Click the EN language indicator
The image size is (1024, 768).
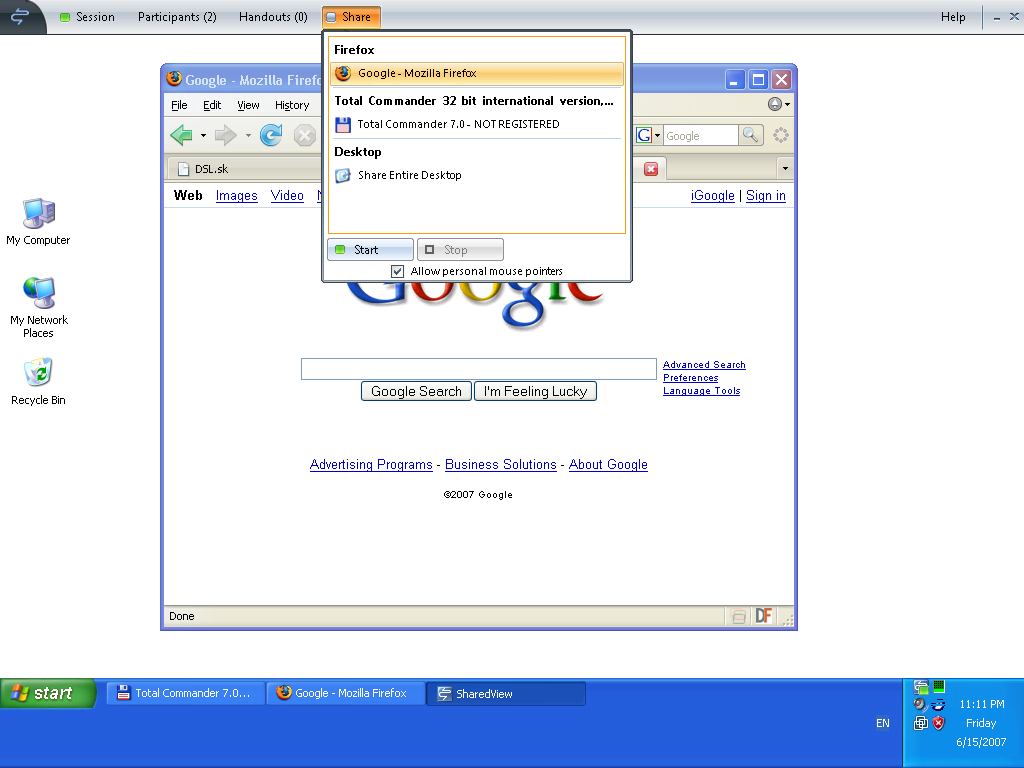(882, 724)
